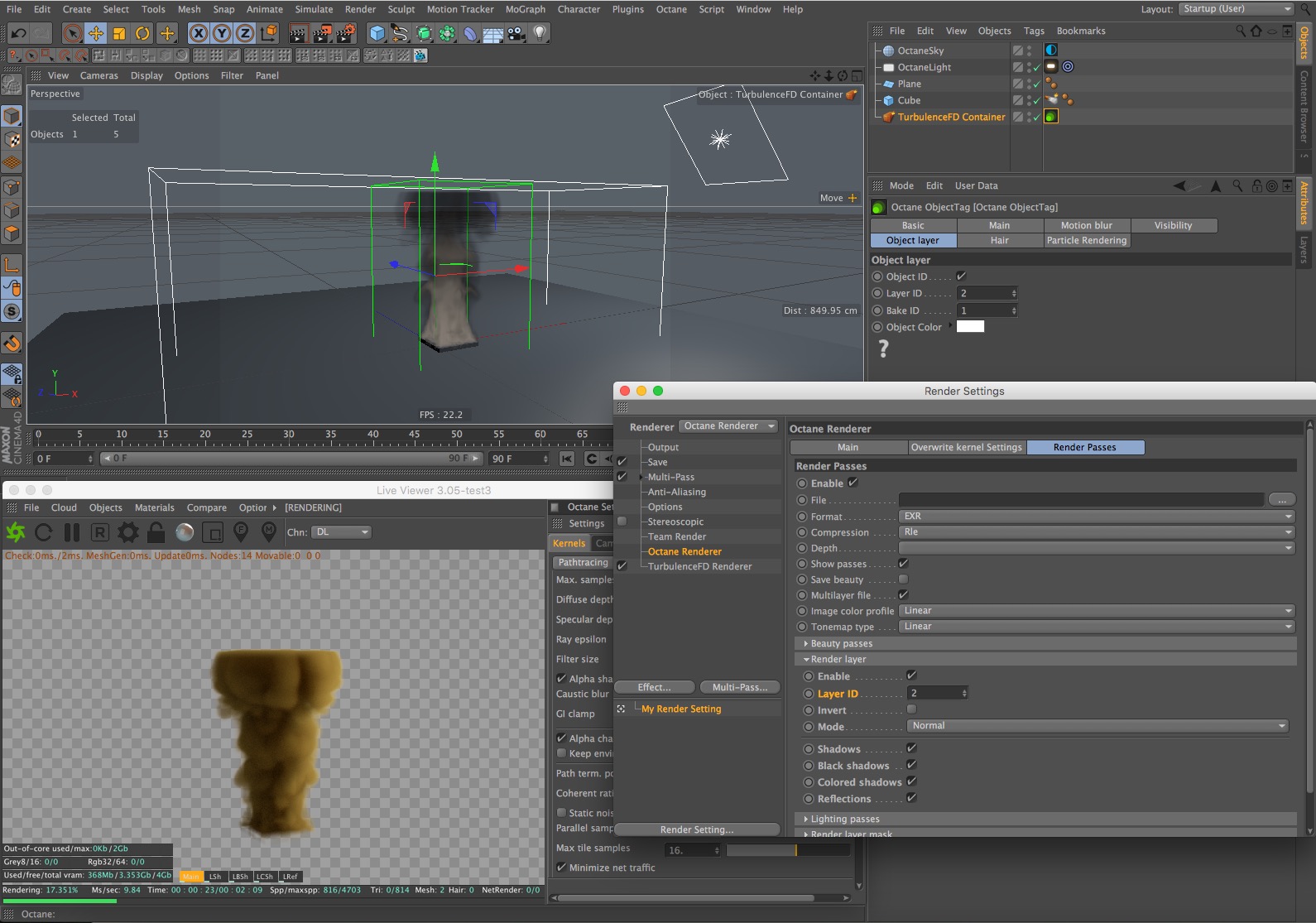Open the Format dropdown set to EXR
This screenshot has width=1316, height=923.
tap(1097, 517)
